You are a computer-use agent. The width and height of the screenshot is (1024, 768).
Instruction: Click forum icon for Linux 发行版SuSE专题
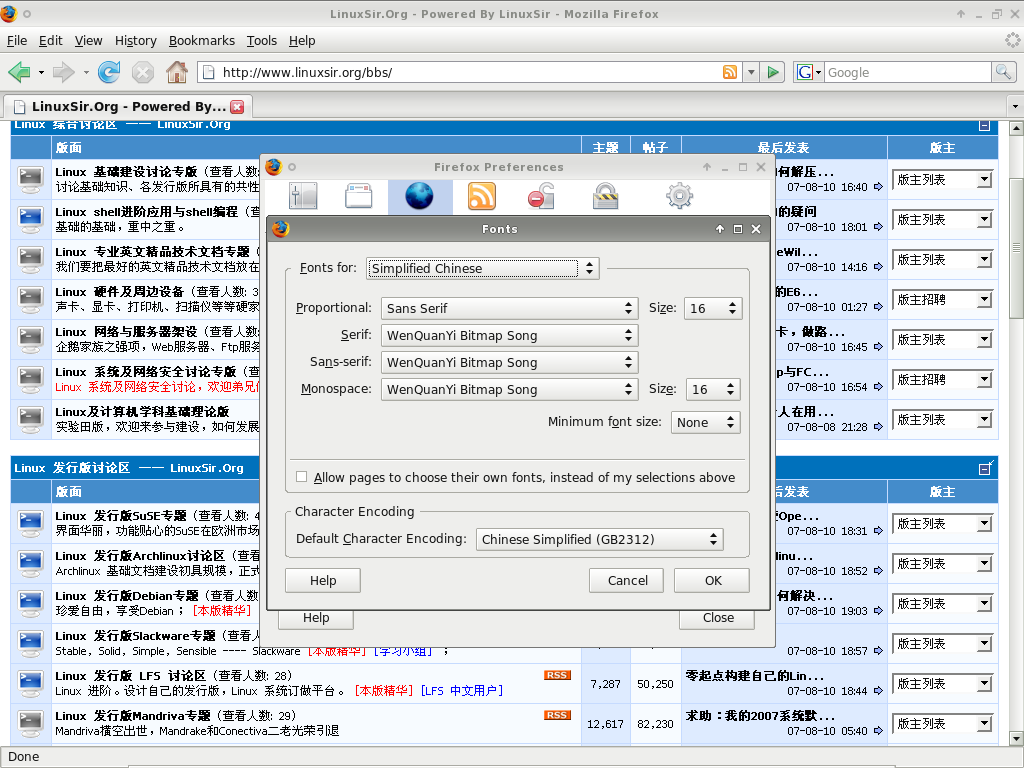point(31,523)
